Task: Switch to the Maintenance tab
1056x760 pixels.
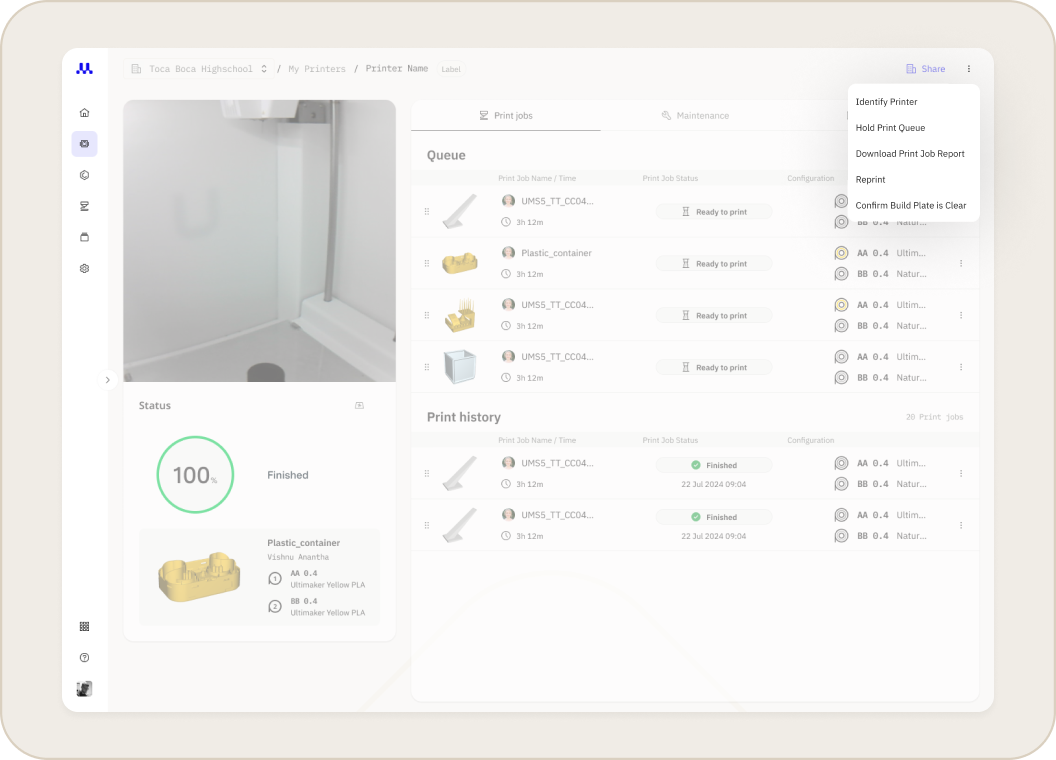Action: click(x=695, y=116)
